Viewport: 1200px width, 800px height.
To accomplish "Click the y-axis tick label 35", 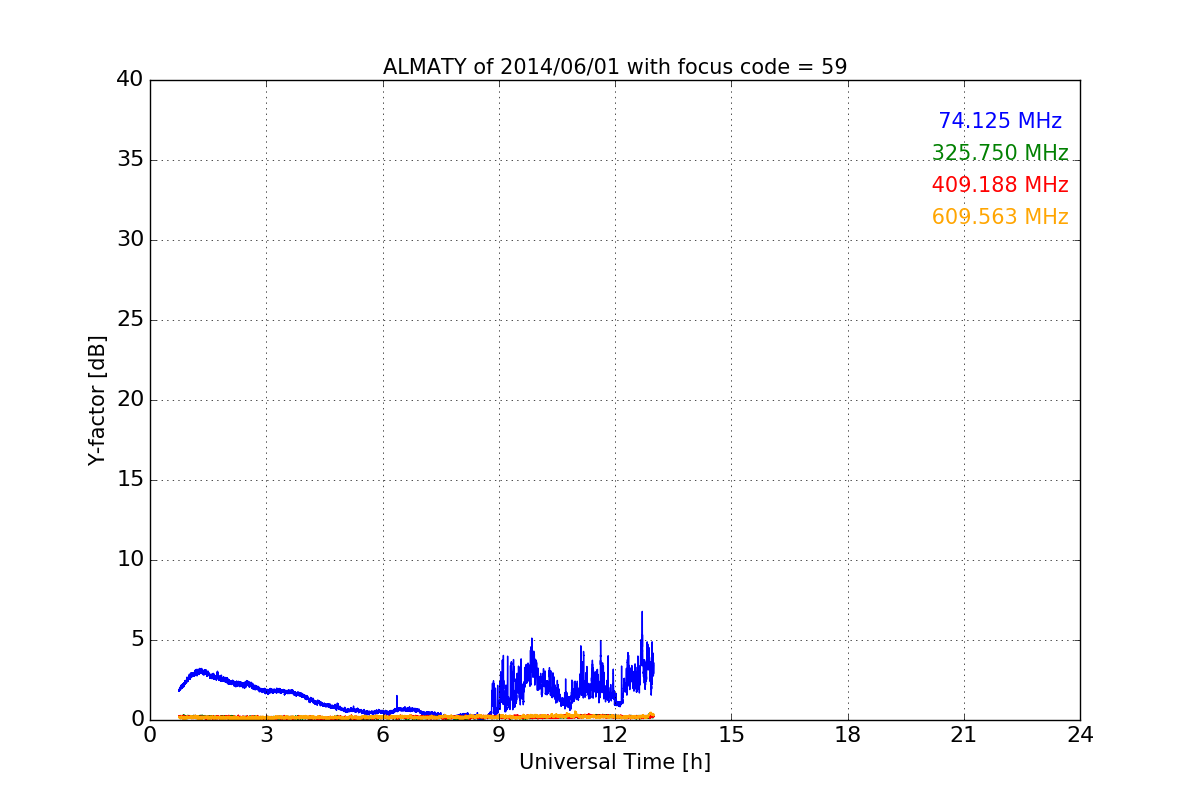I will [x=130, y=160].
